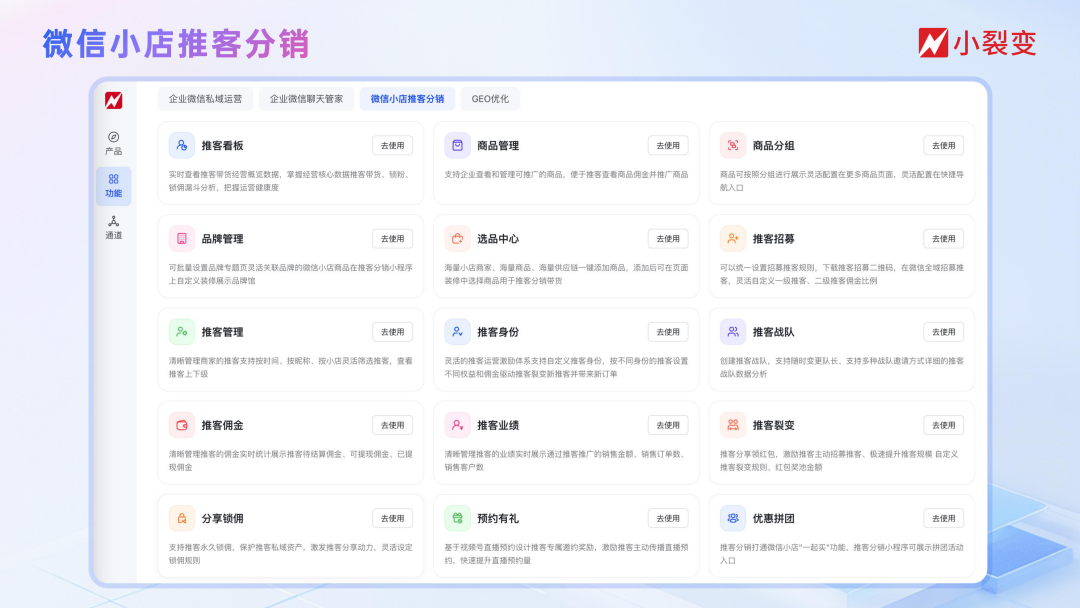Click the 推客看板 dashboard icon
This screenshot has height=608, width=1080.
183,146
